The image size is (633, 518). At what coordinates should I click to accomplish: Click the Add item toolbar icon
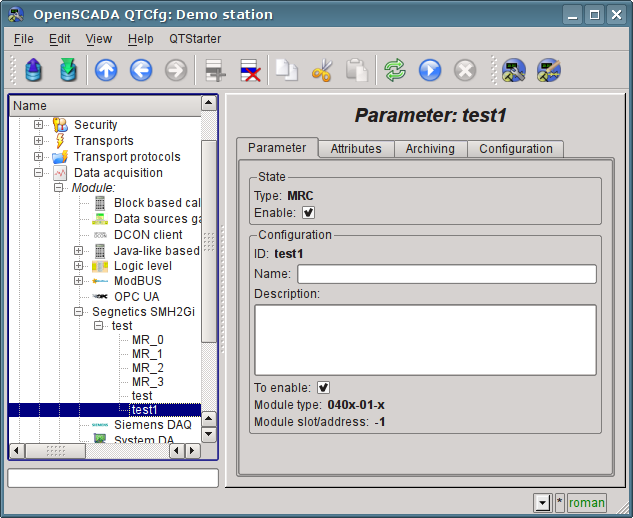coord(214,70)
